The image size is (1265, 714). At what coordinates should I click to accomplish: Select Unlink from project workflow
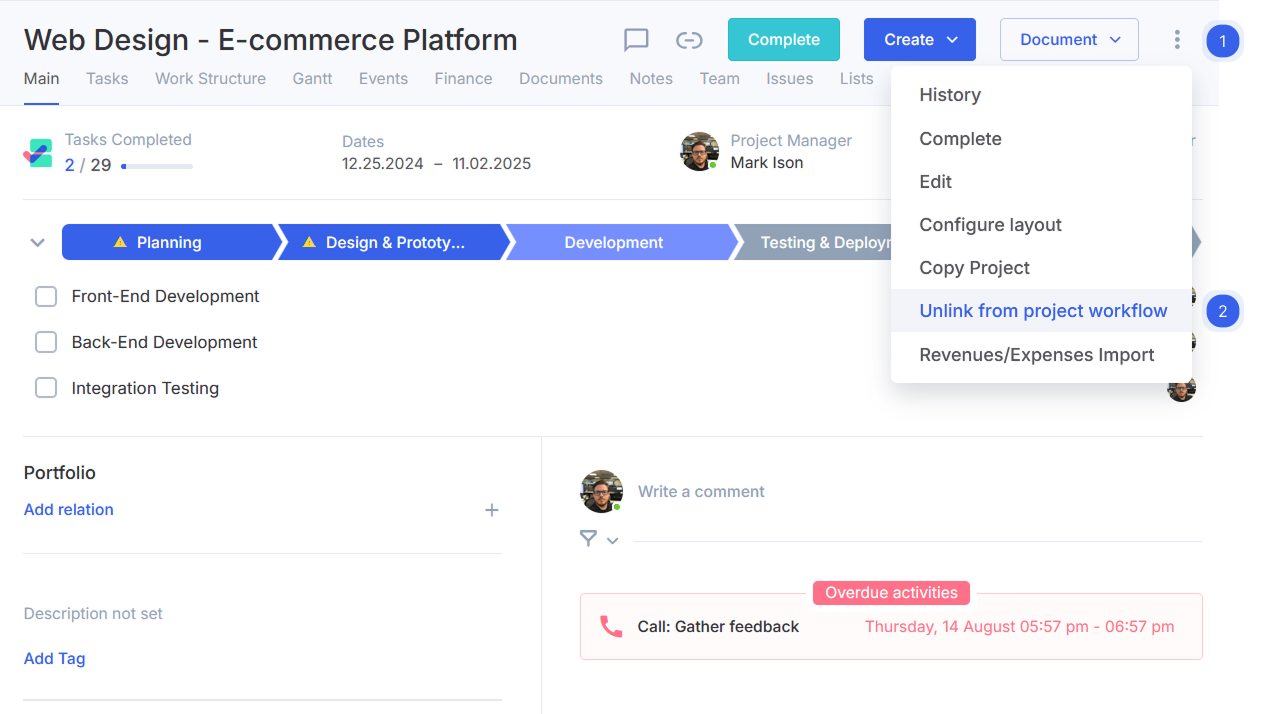pyautogui.click(x=1043, y=311)
